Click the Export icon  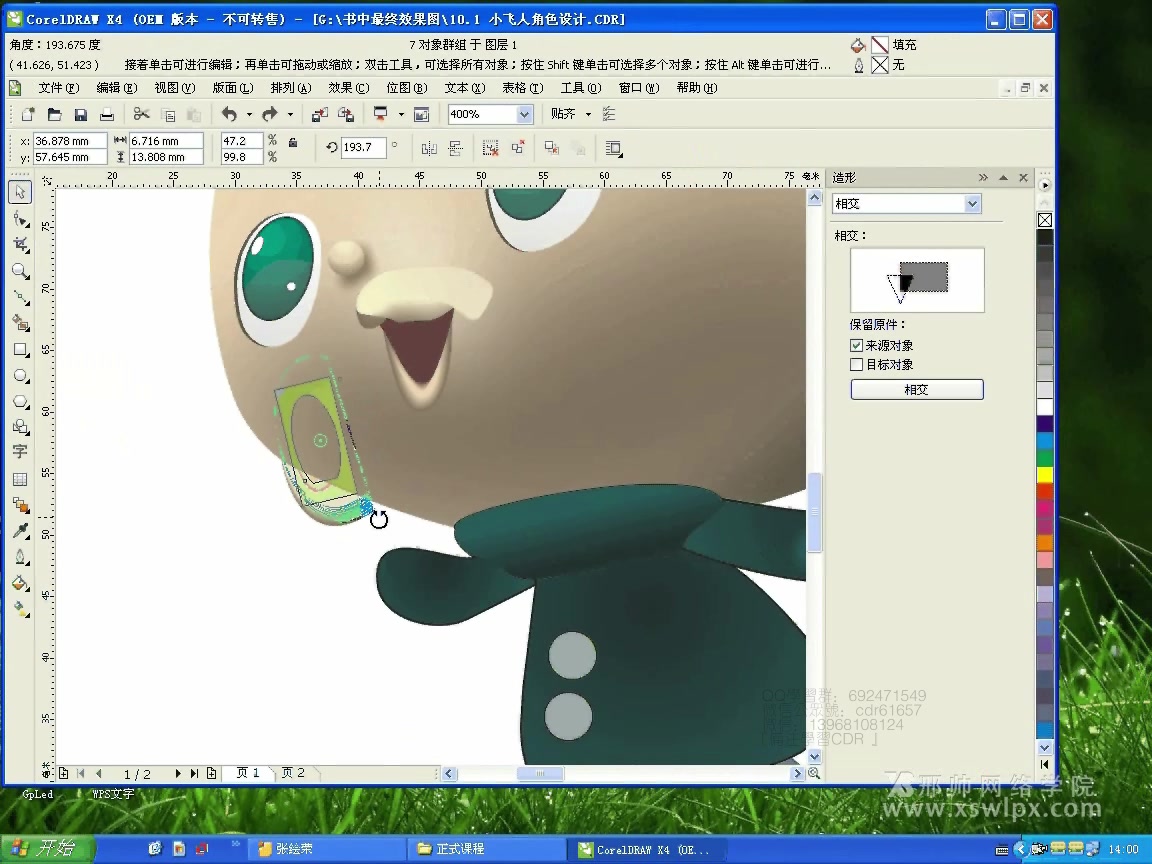pos(346,114)
